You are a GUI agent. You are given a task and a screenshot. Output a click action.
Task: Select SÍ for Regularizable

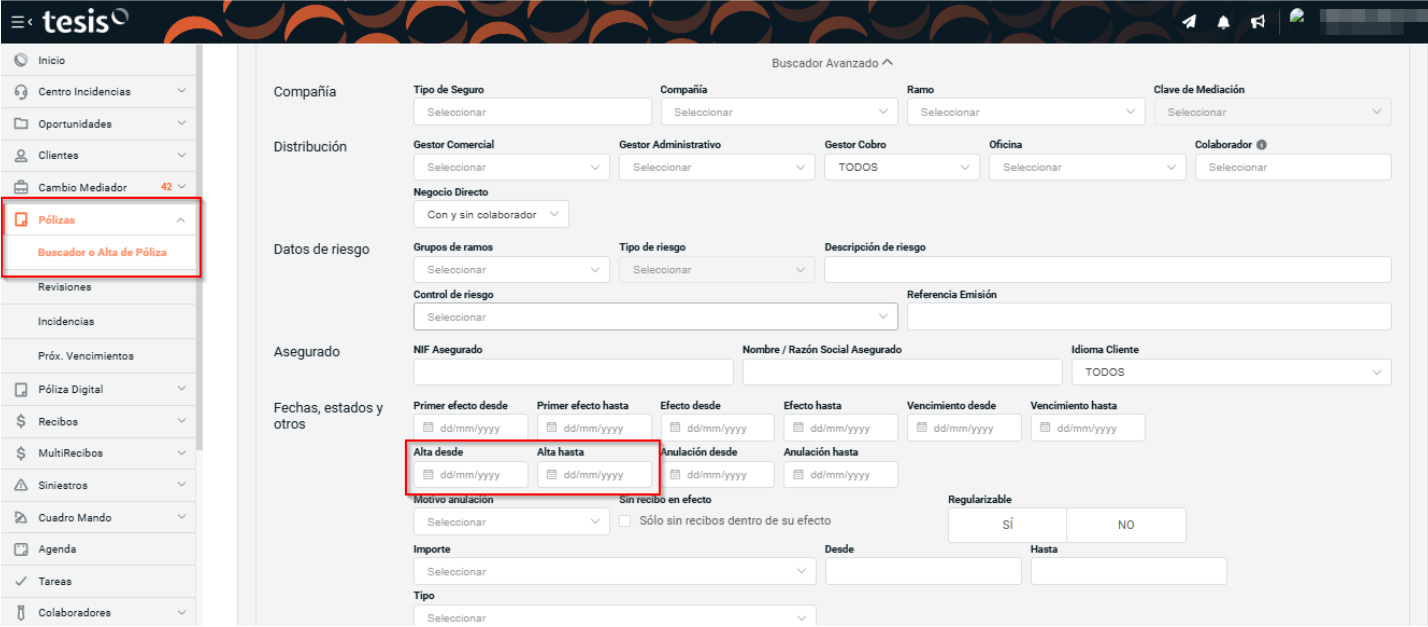(1007, 525)
